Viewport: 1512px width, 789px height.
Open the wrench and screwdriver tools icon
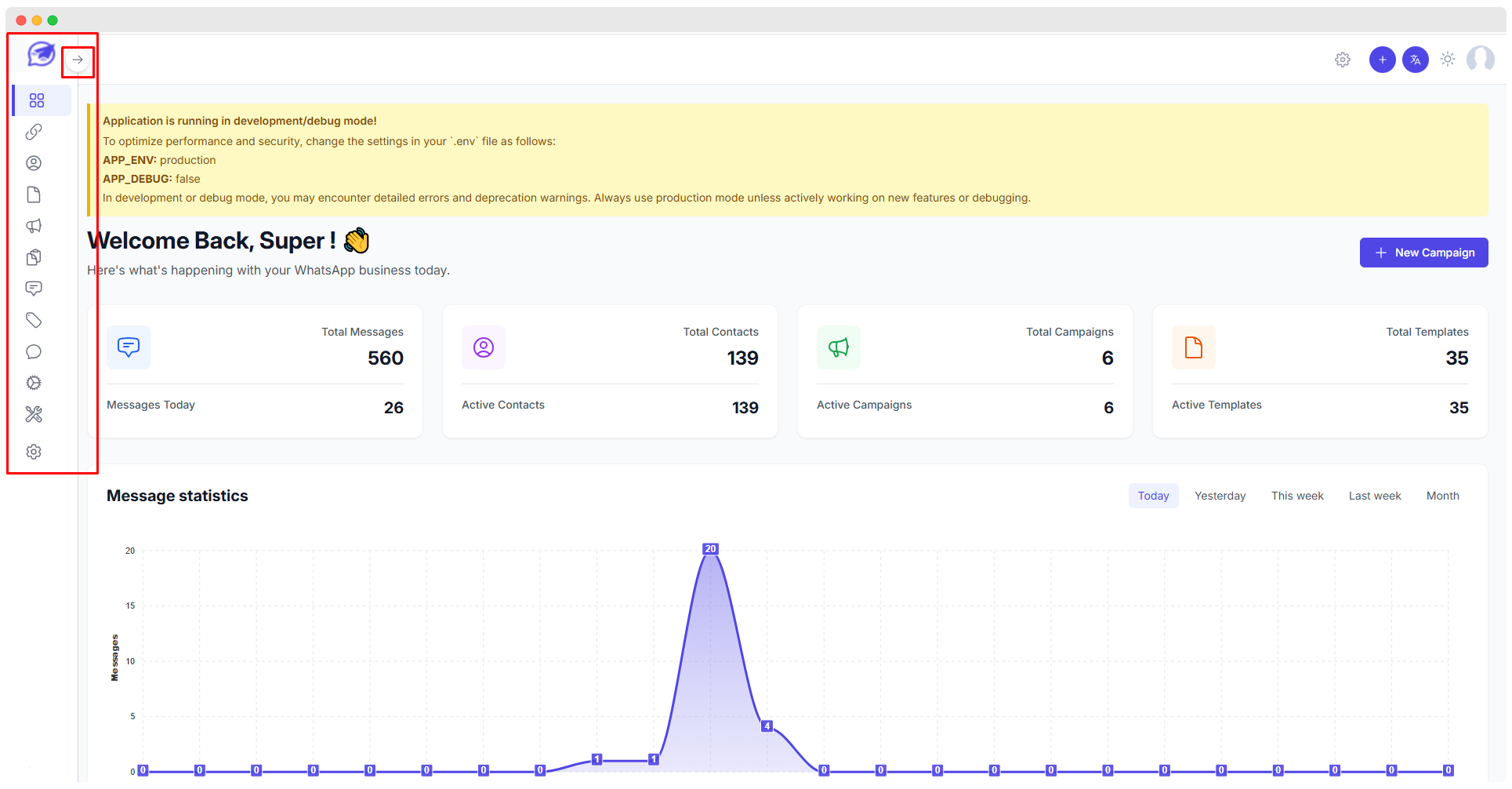point(34,414)
